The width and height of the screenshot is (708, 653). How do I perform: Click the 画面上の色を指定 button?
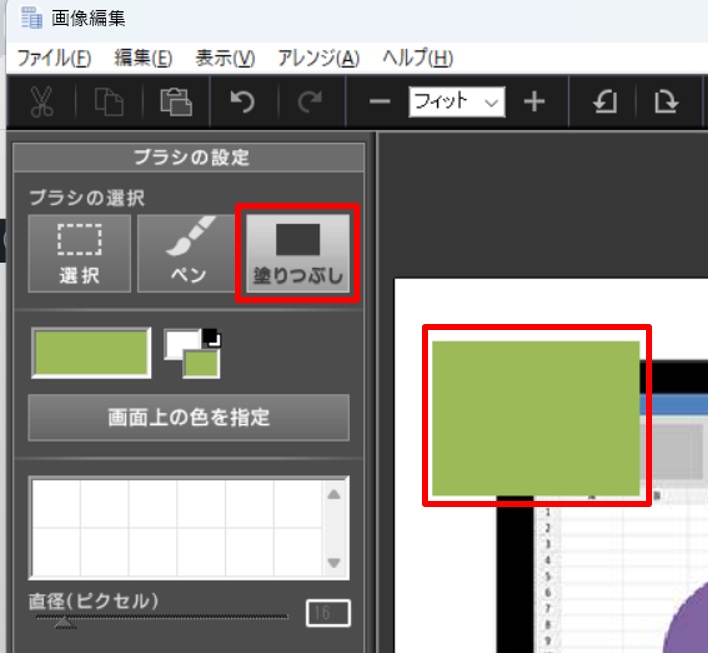(189, 418)
